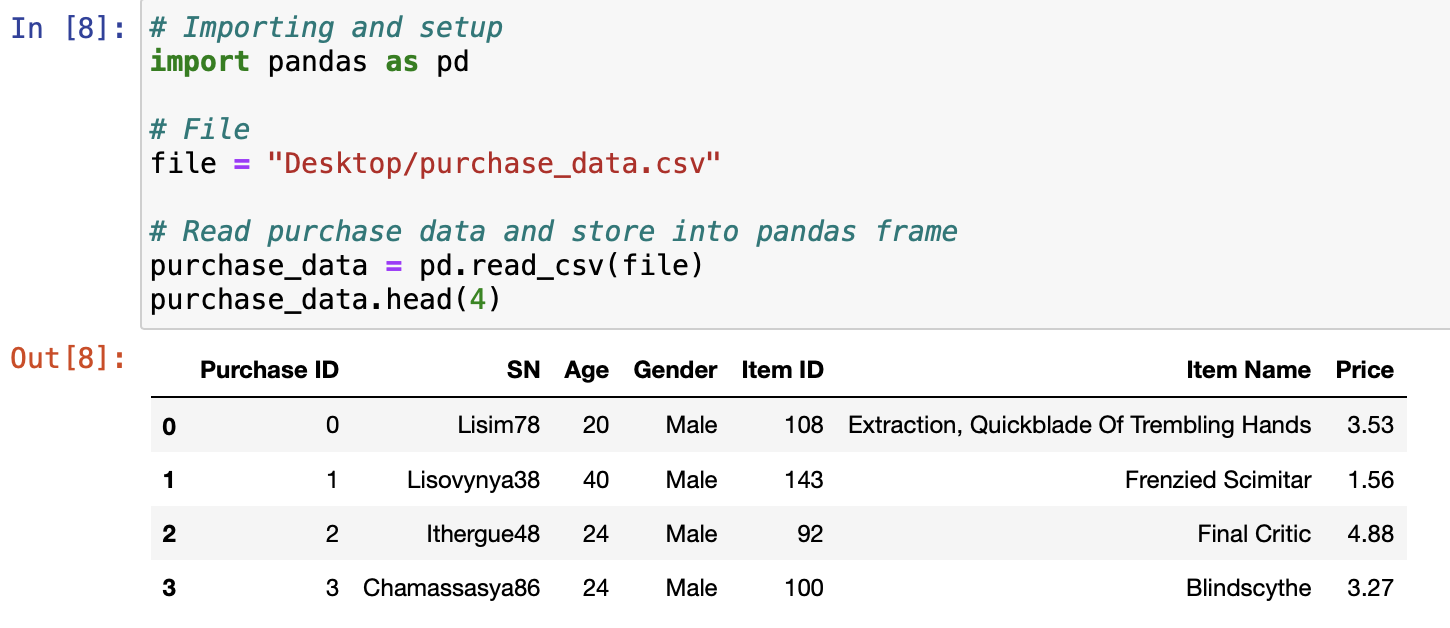Click the "Item ID" column header
This screenshot has height=628, width=1450.
[783, 369]
